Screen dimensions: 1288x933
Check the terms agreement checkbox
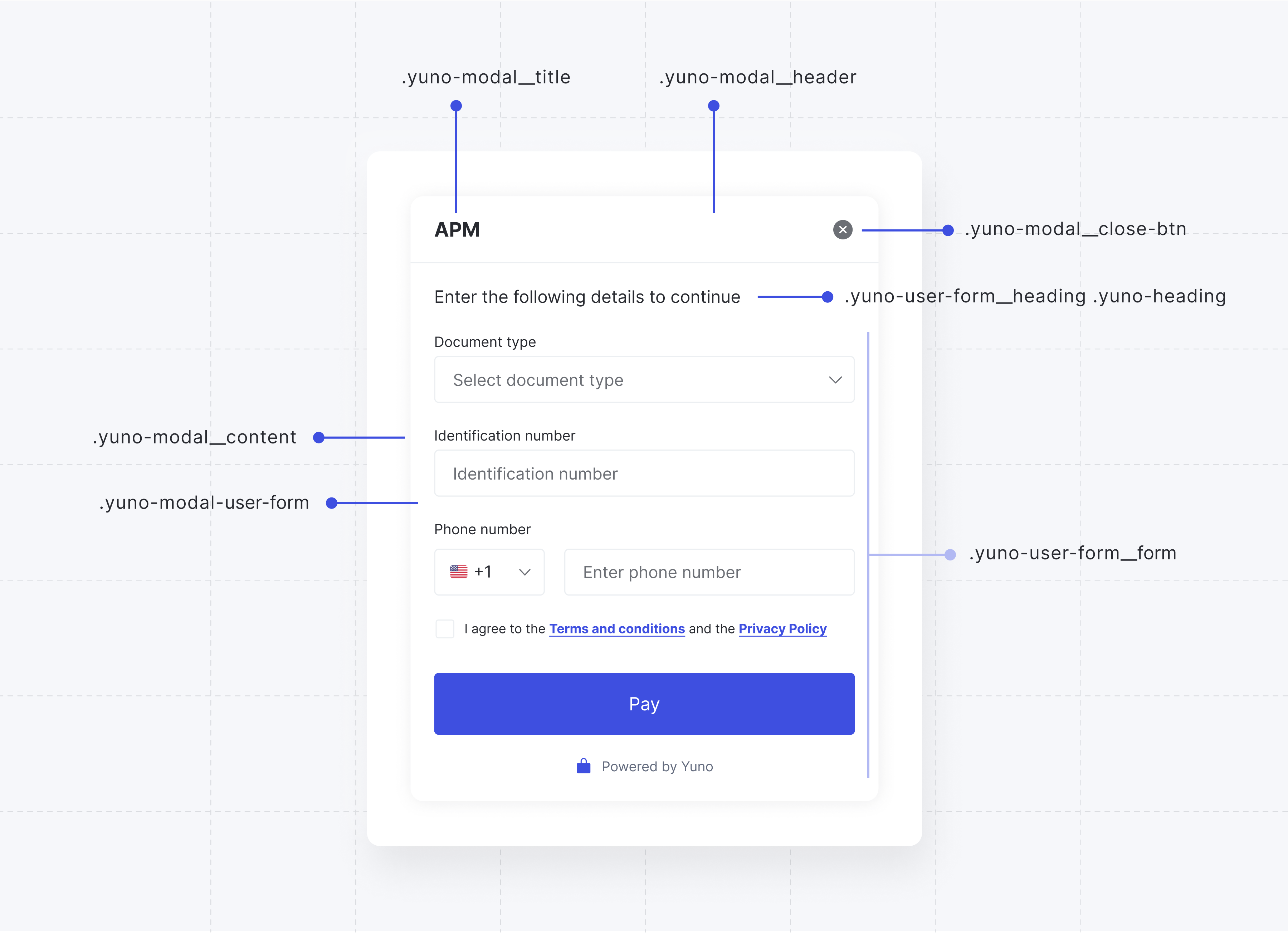tap(445, 629)
